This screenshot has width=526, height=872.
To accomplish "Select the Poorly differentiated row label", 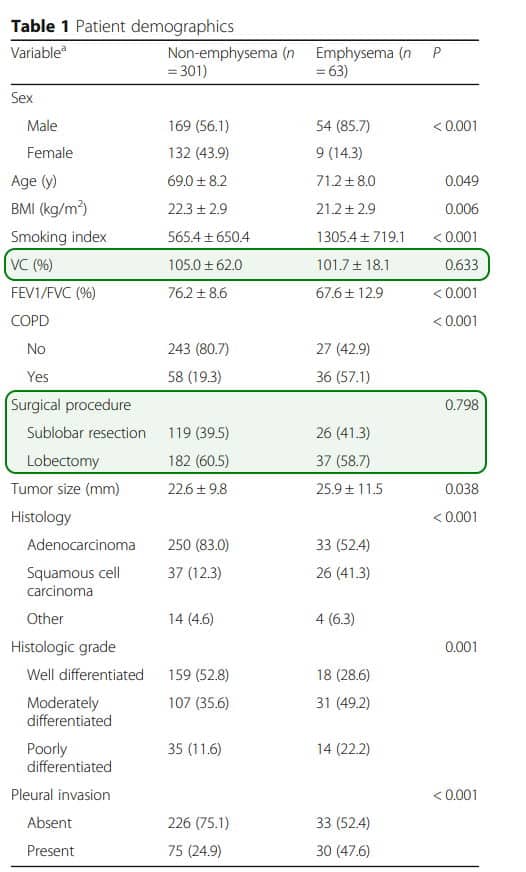I will [x=69, y=758].
